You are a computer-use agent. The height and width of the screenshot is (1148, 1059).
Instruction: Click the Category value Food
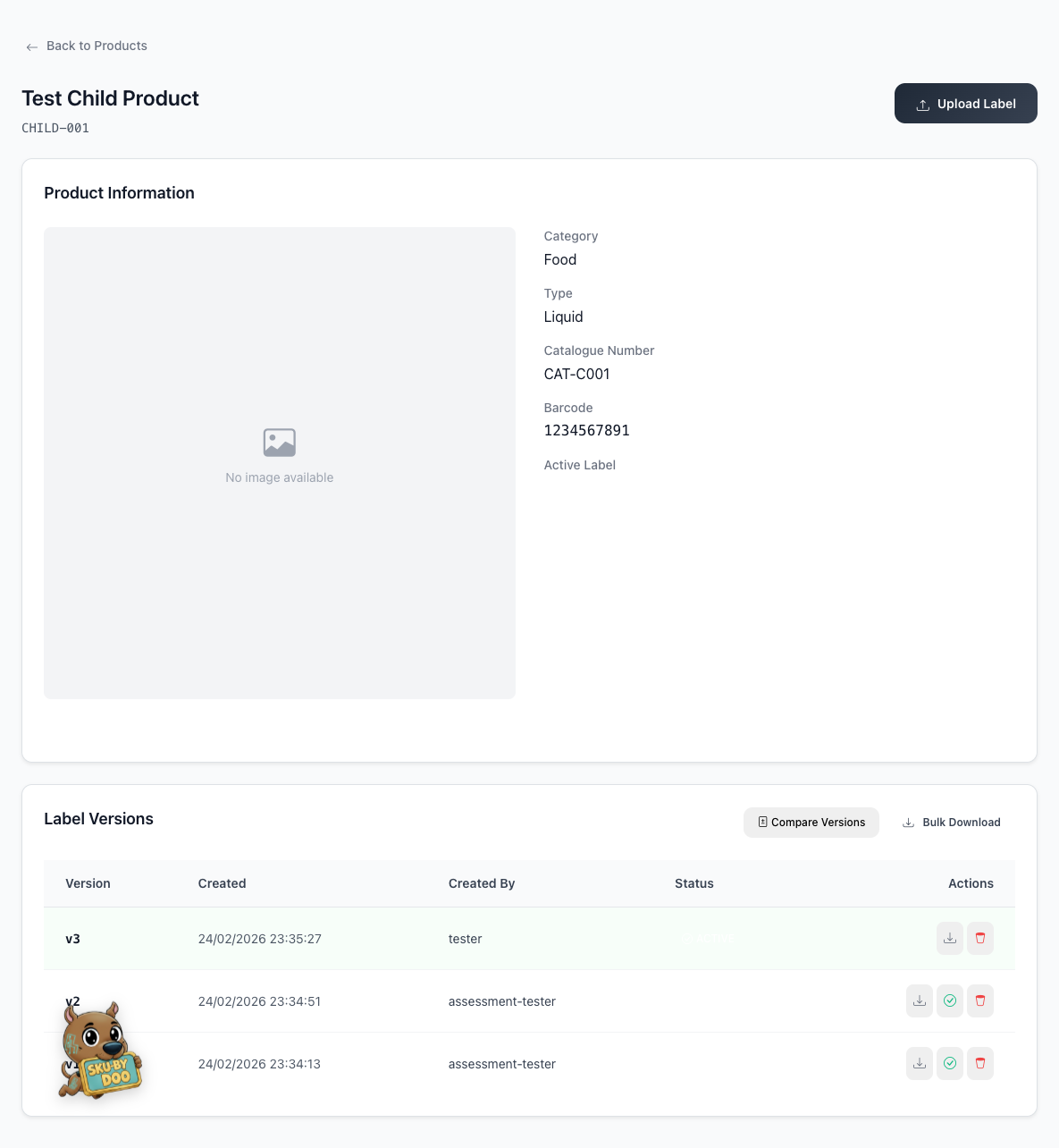point(560,259)
